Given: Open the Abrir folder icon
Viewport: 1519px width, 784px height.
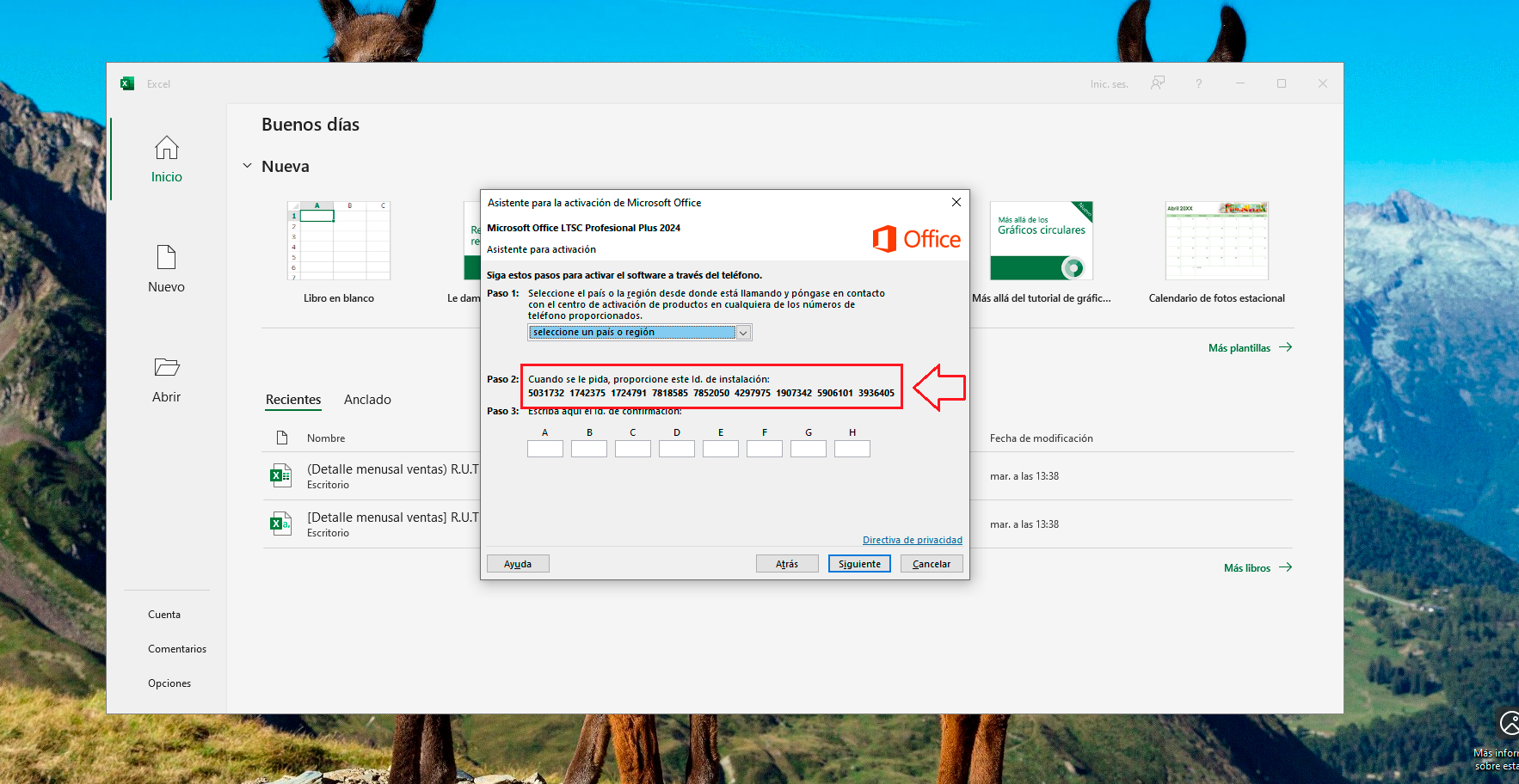Looking at the screenshot, I should pyautogui.click(x=166, y=367).
